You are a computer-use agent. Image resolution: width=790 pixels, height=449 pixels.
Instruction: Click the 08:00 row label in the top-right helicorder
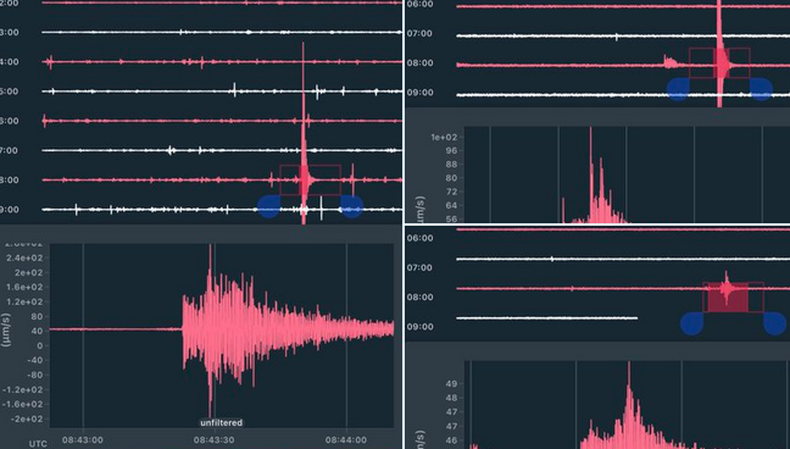click(x=420, y=63)
